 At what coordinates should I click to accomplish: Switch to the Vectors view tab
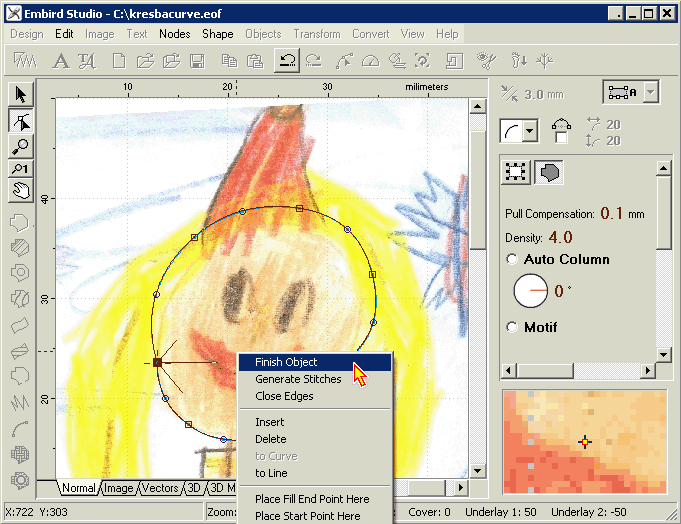[160, 488]
